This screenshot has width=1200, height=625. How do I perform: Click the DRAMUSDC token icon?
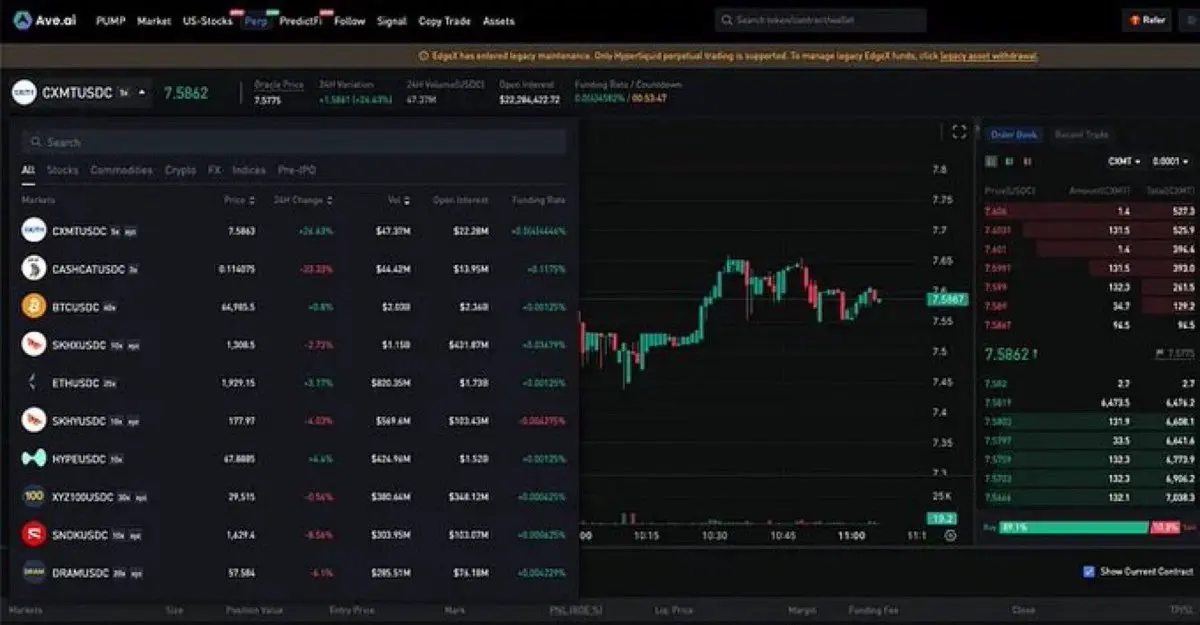[34, 572]
